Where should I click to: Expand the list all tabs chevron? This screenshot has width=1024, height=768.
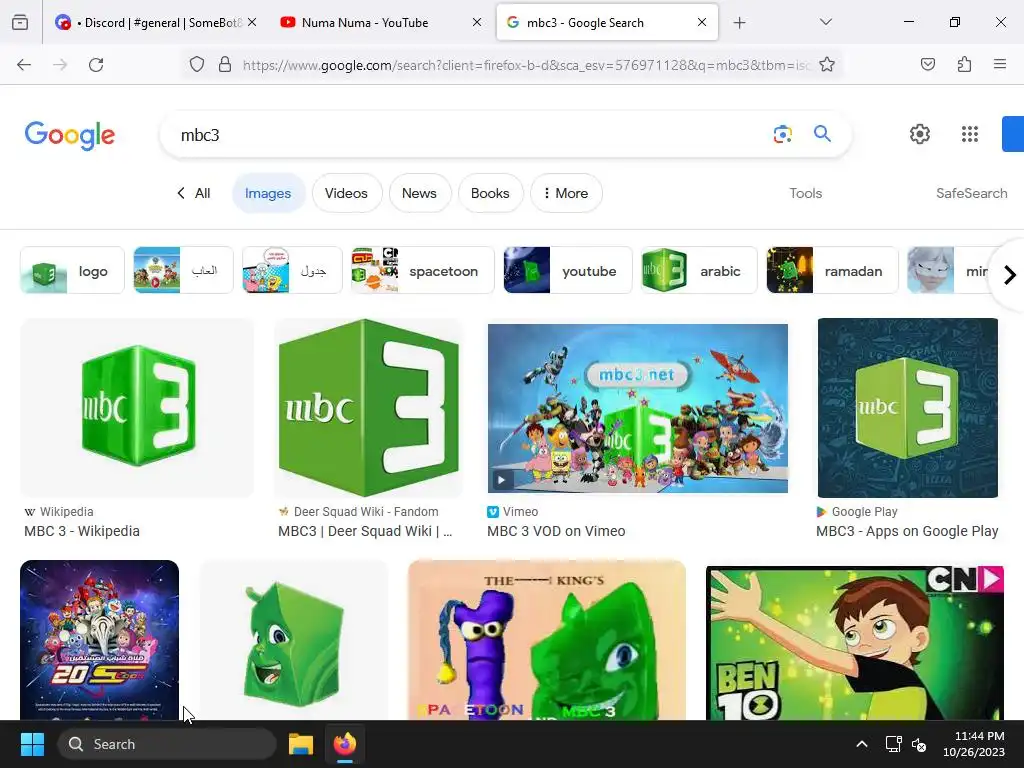tap(826, 22)
